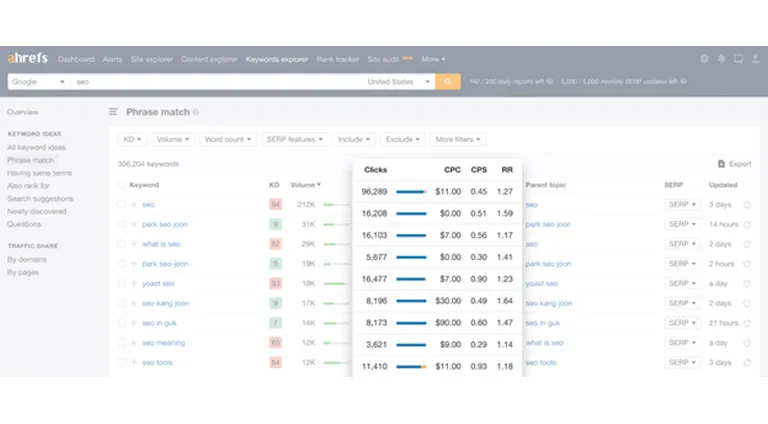Sort by the Volume column header
This screenshot has width=768, height=424.
[306, 185]
